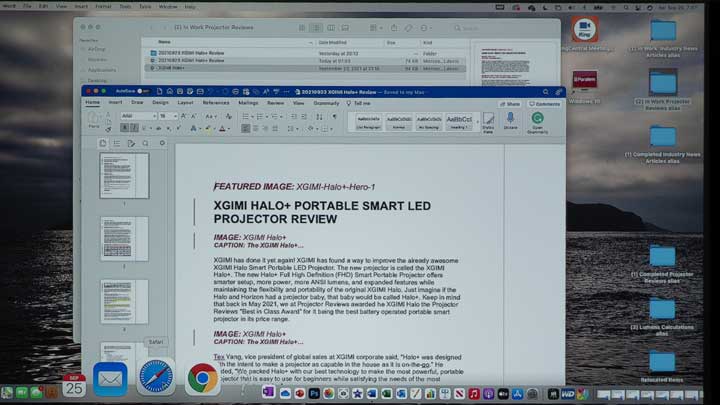720x405 pixels.
Task: Toggle the Show paragraph marks icon
Action: (334, 117)
